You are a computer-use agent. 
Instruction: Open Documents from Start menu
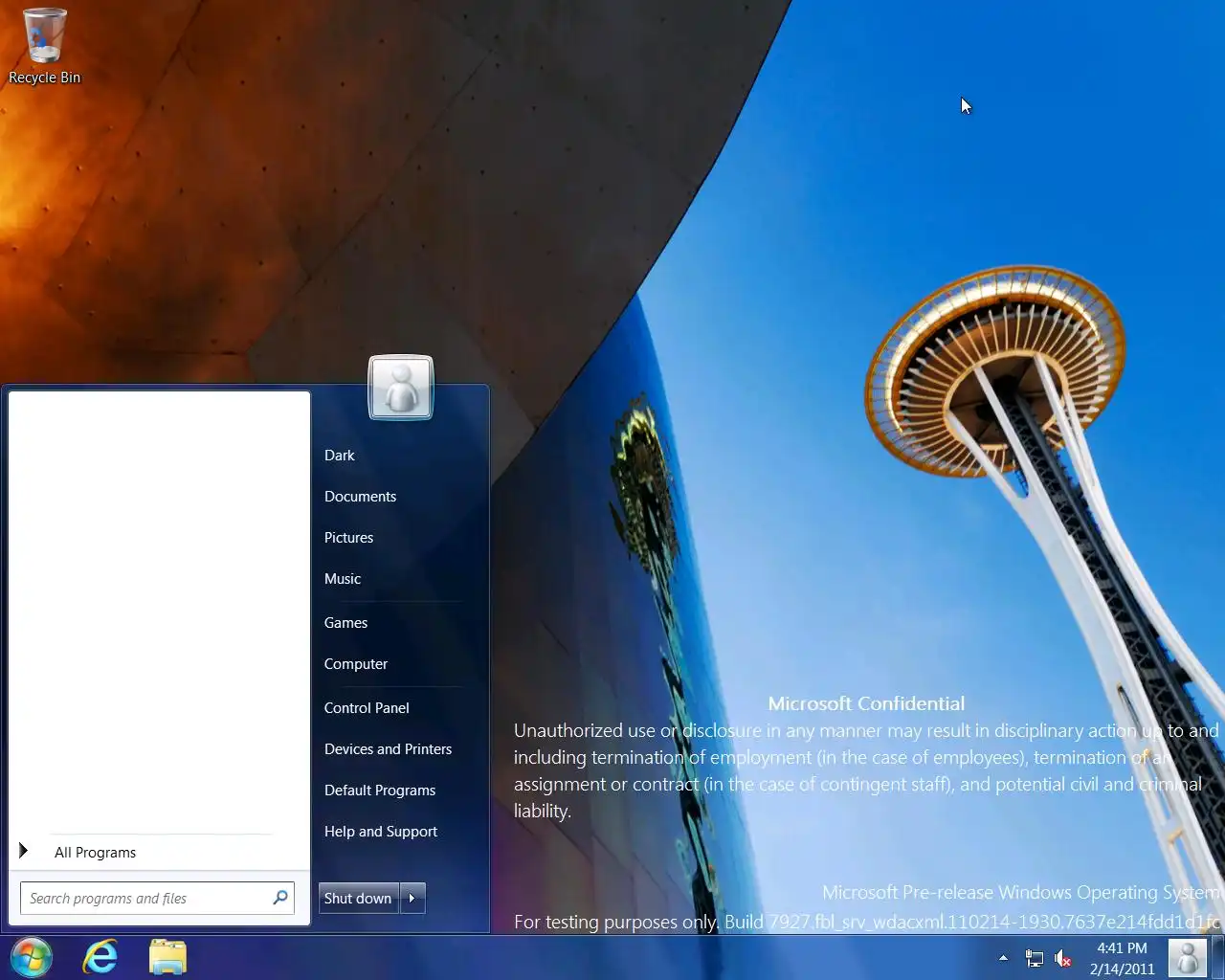click(360, 497)
